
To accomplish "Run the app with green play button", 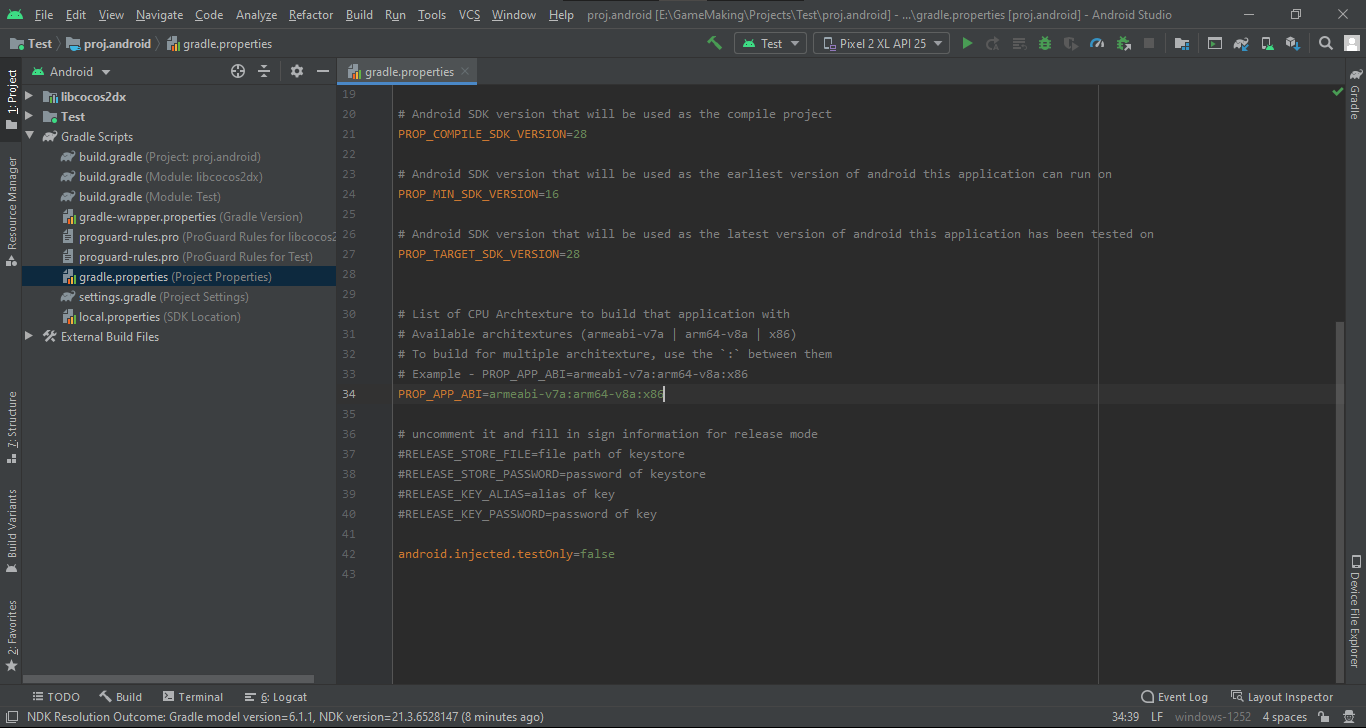I will coord(967,43).
